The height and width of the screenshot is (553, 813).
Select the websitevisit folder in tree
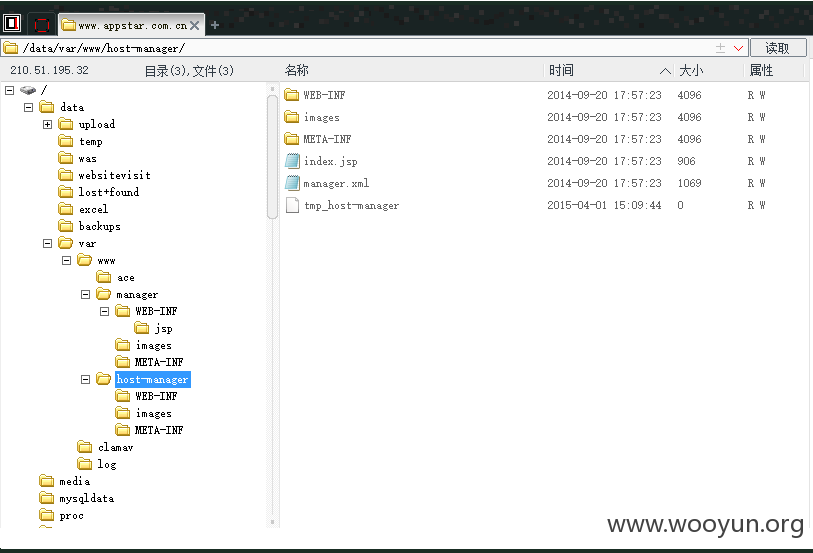click(x=115, y=175)
